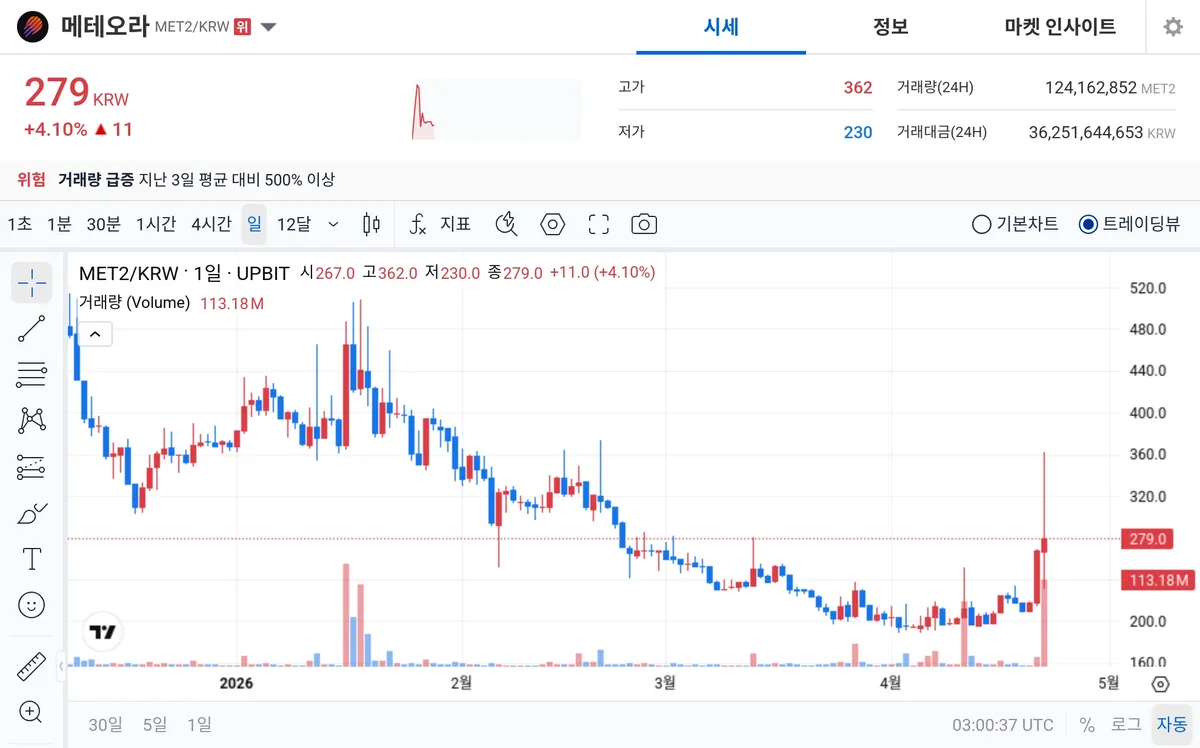The image size is (1200, 748).
Task: Open candlestick chart style selector
Action: pyautogui.click(x=371, y=224)
